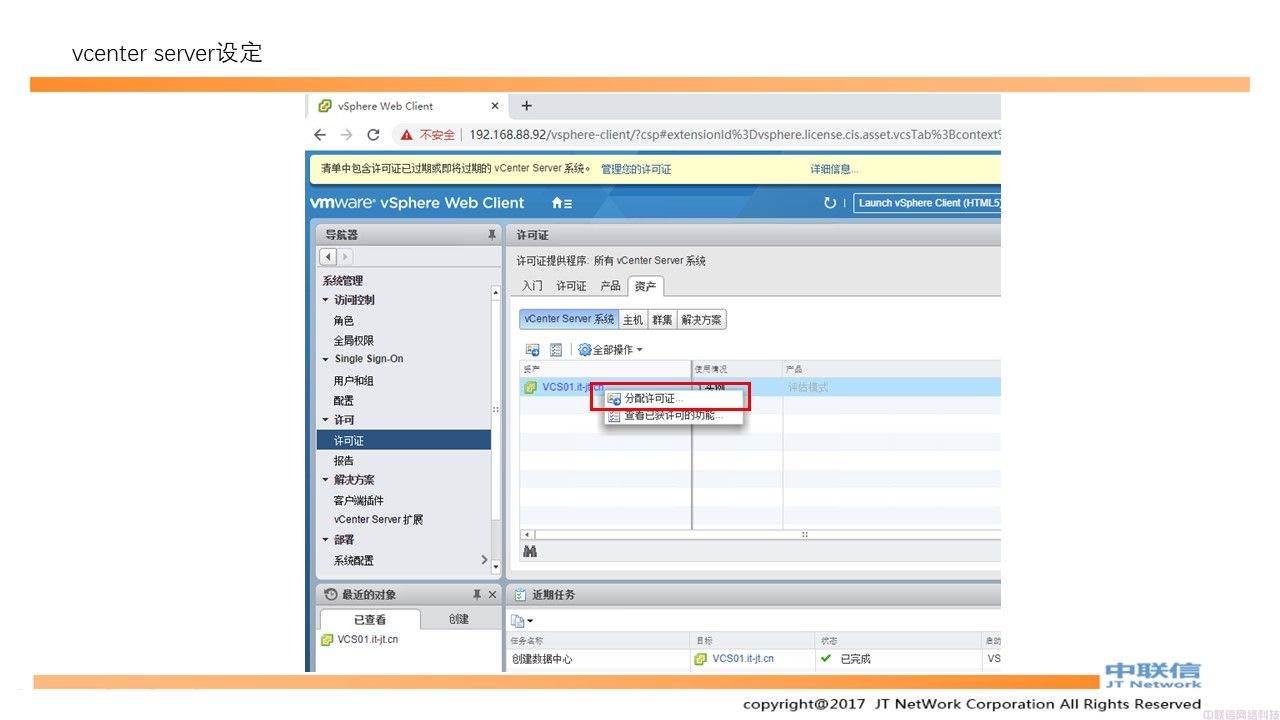Switch to the 入门 tab
This screenshot has height=720, width=1280.
532,286
